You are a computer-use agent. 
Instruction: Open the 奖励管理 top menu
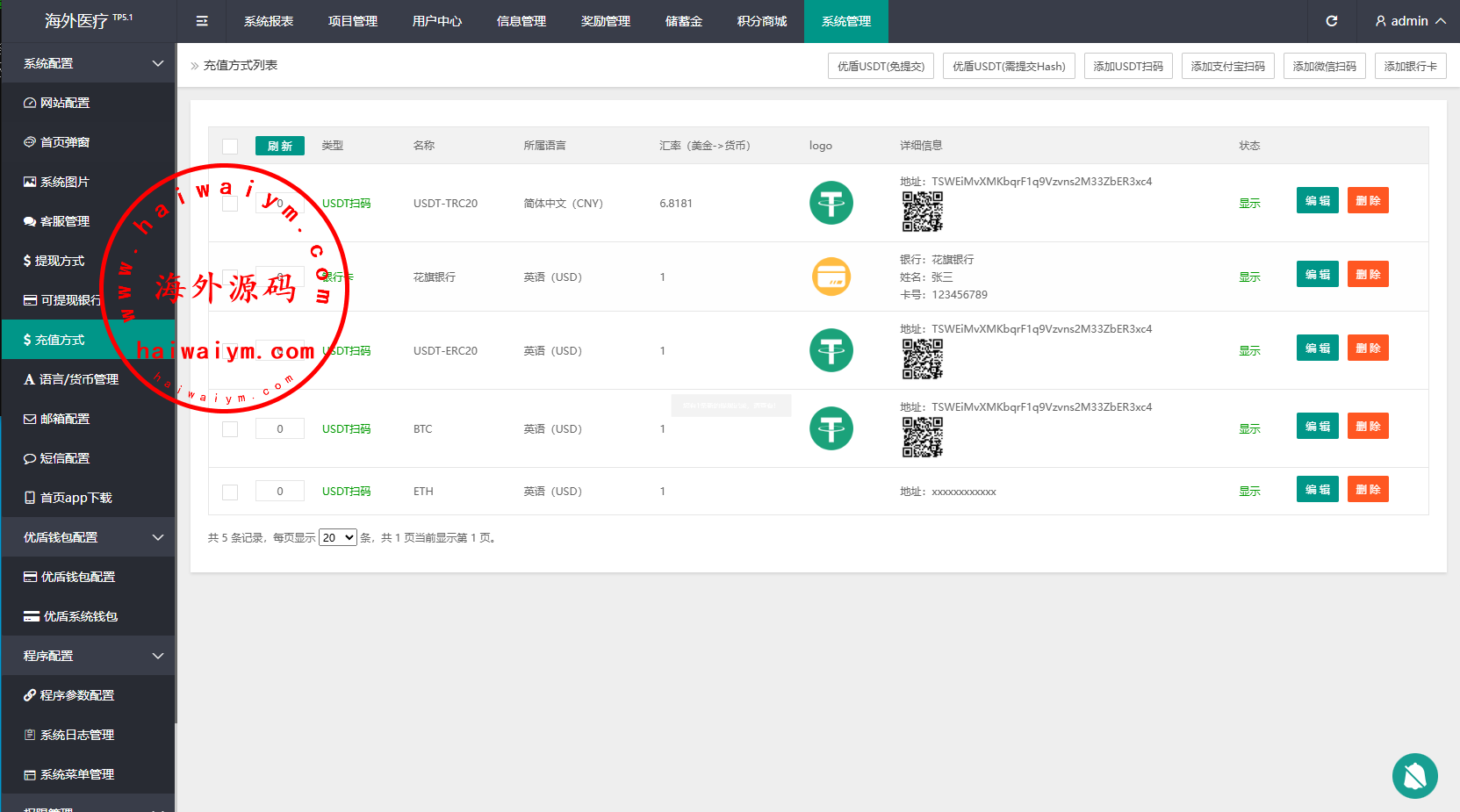[x=606, y=21]
